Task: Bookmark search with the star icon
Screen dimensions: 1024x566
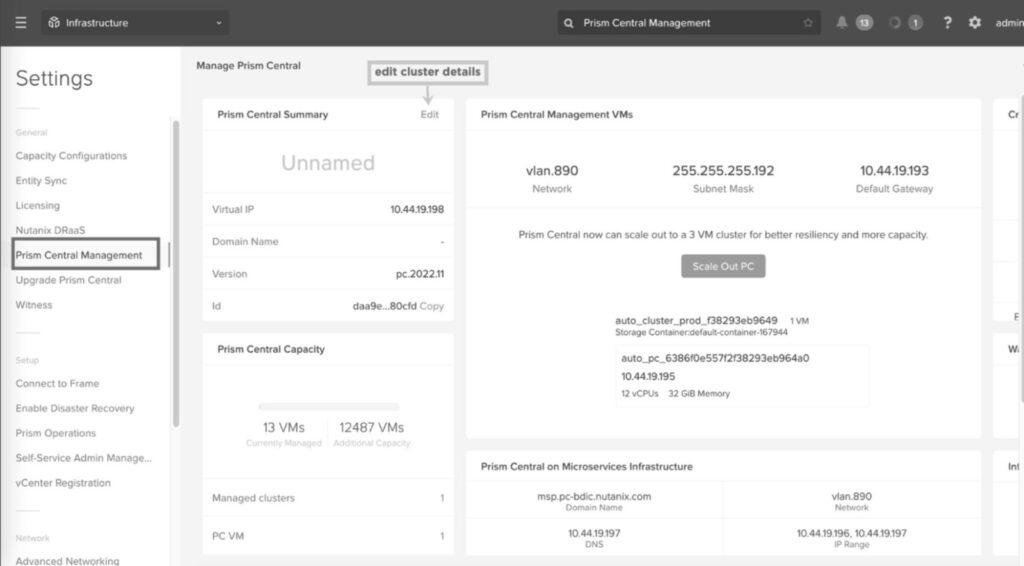Action: (808, 23)
